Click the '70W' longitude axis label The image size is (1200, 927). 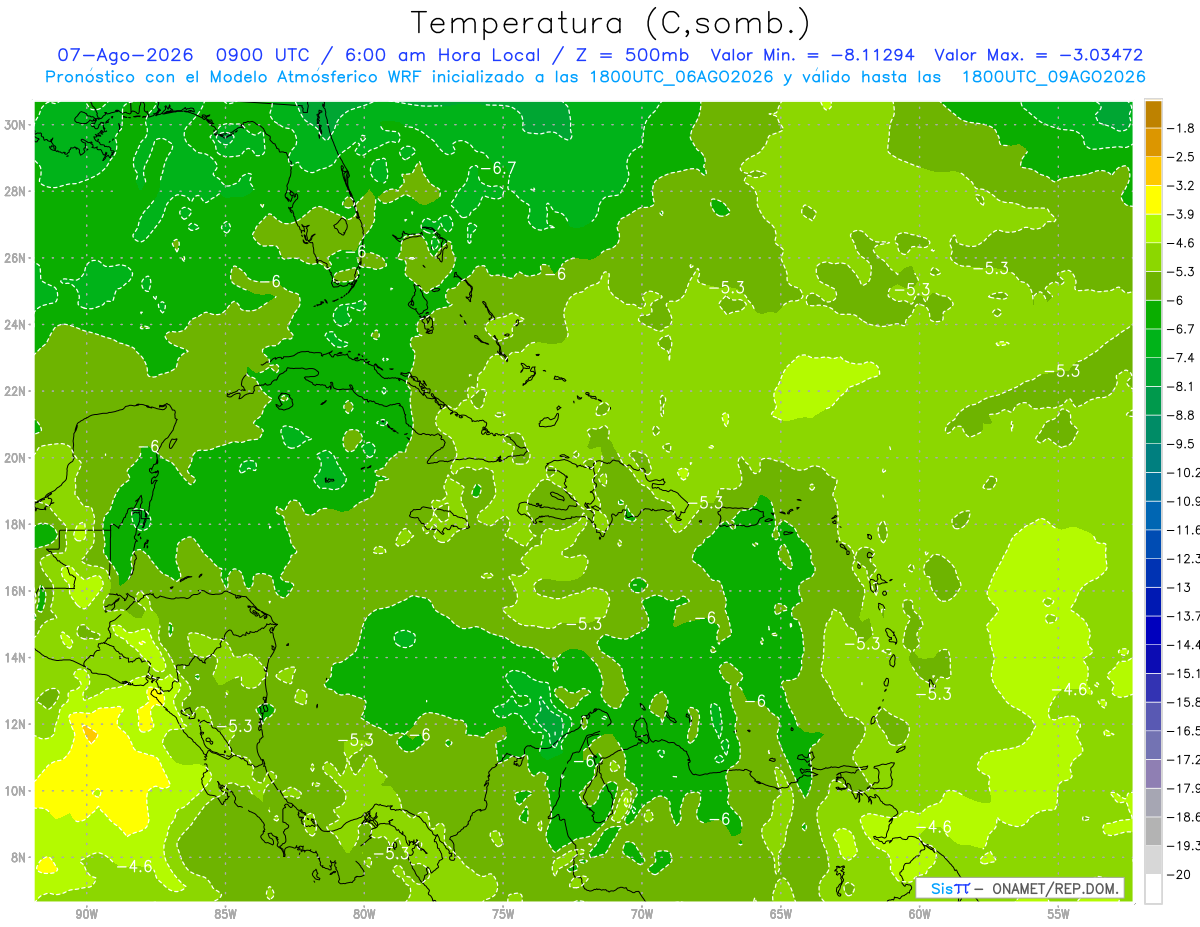click(642, 914)
